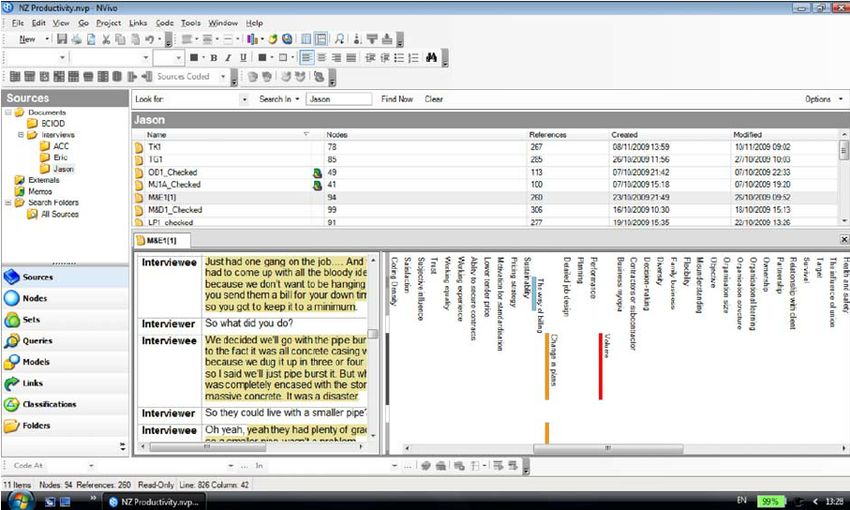Open the New dropdown arrow
The width and height of the screenshot is (850, 510).
click(x=47, y=39)
